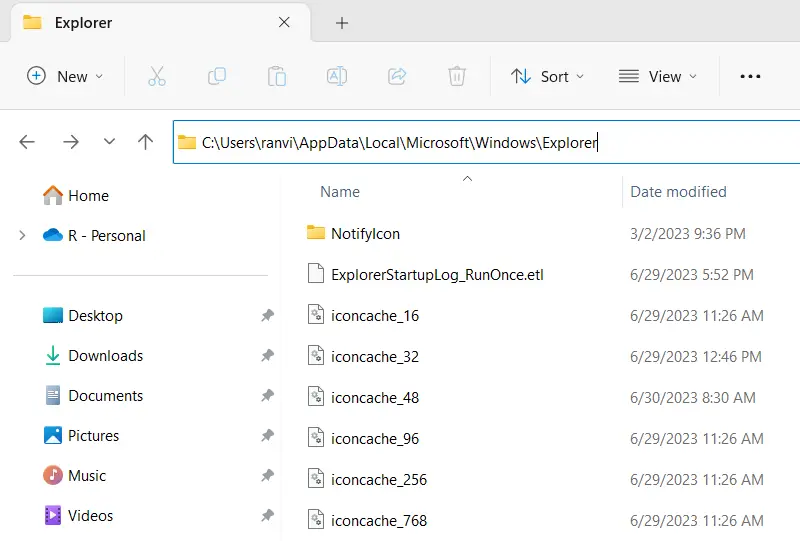Expand the R - Personal OneDrive node
Screen dimensions: 800x541
(22, 235)
